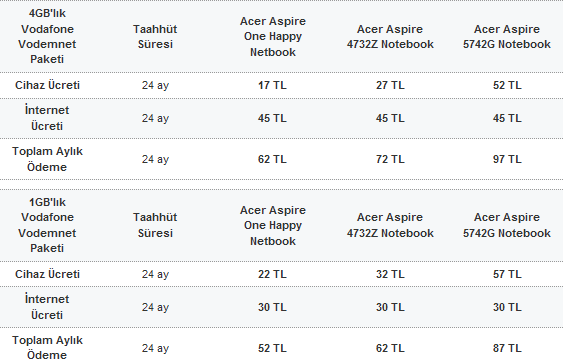Select the 97 TL total monthly payment

[507, 159]
